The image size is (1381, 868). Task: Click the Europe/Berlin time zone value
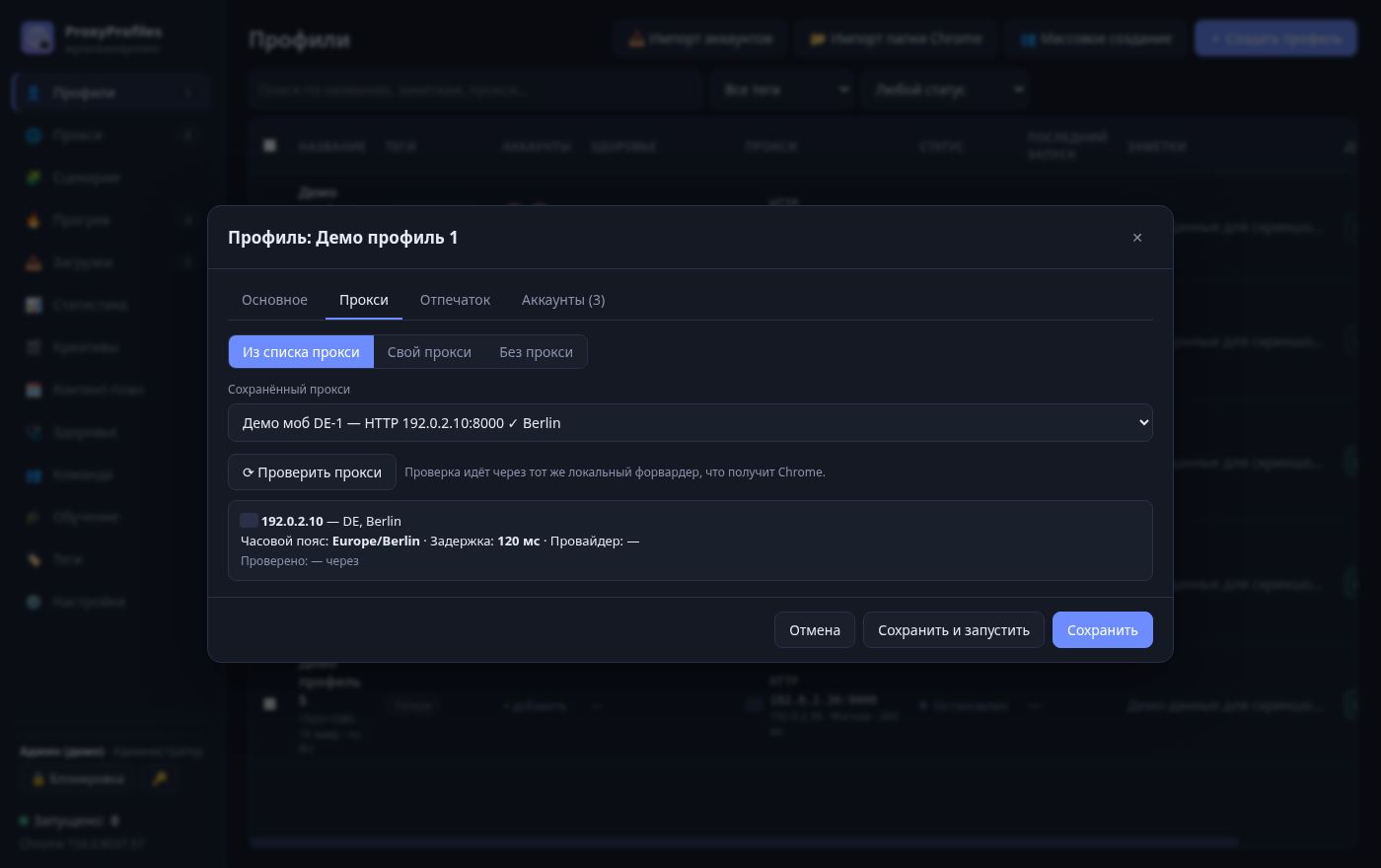click(x=376, y=541)
